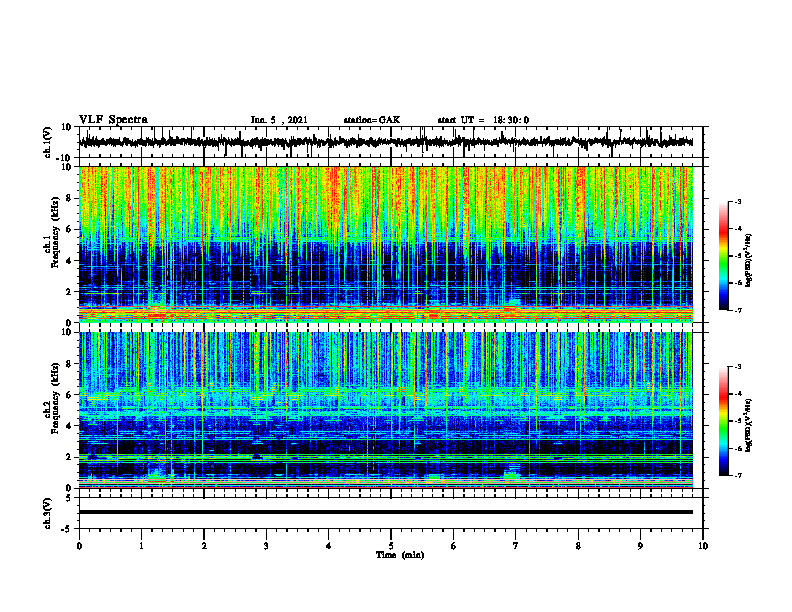Click the 8 kHz tick label on ch.2 frequency axis
792x612 pixels.
70,364
